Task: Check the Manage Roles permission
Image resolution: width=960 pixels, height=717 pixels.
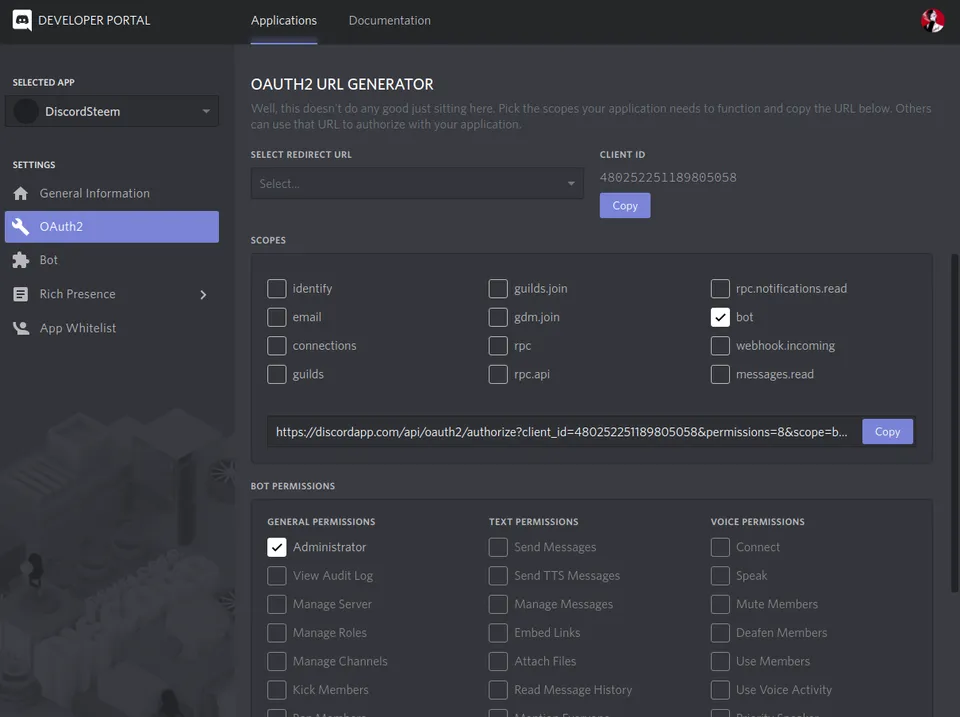Action: click(277, 633)
